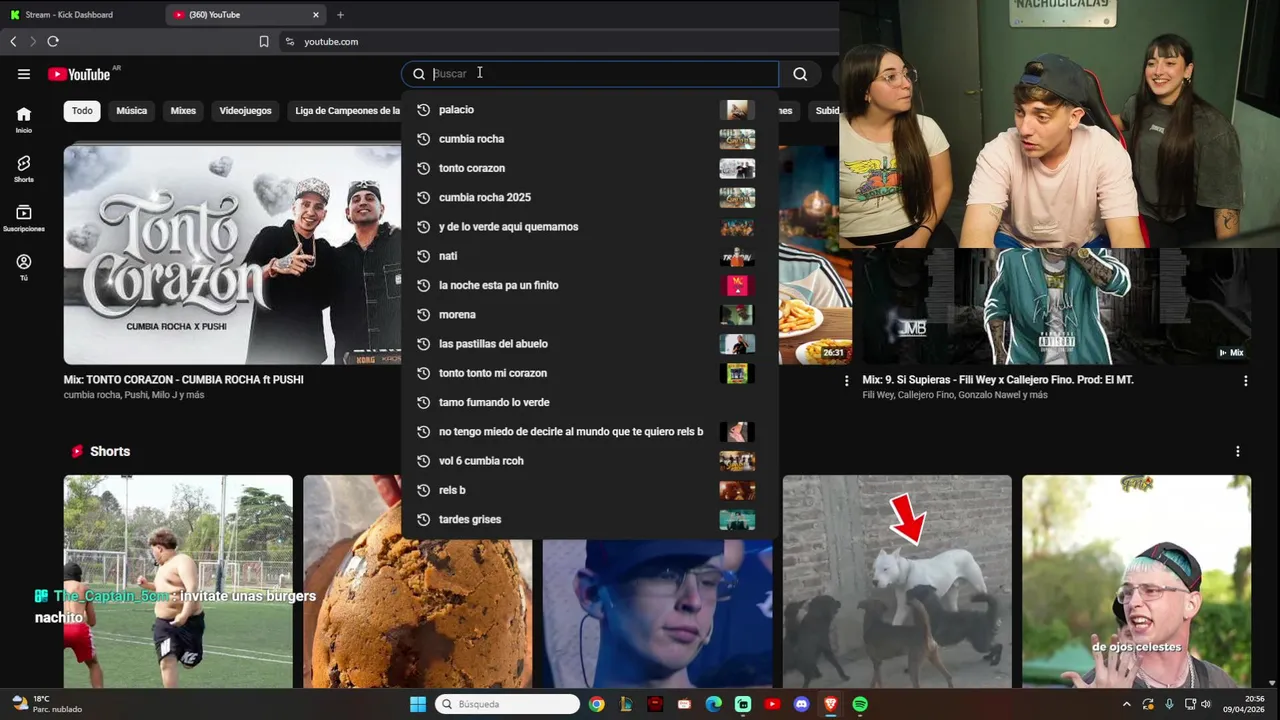Choose 'tonto corazon' search suggestion

[x=590, y=168]
